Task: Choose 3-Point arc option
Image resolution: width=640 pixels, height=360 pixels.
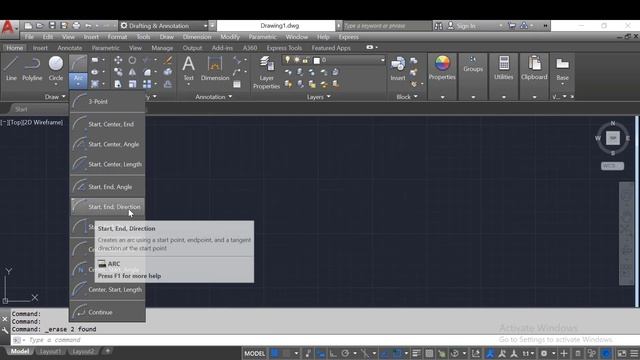Action: 107,102
